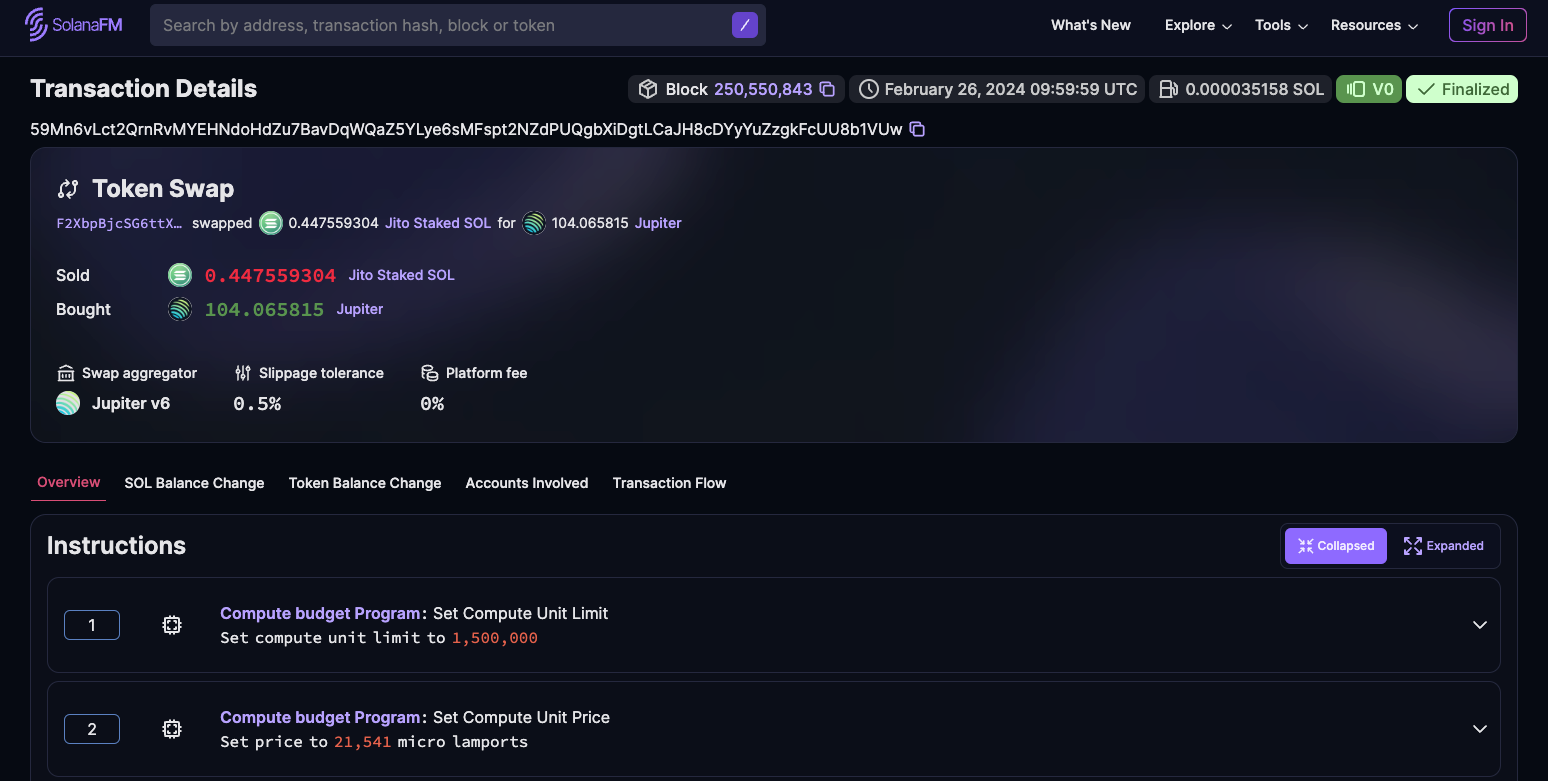Click the Jupiter v6 aggregator name
1548x781 pixels.
(131, 404)
